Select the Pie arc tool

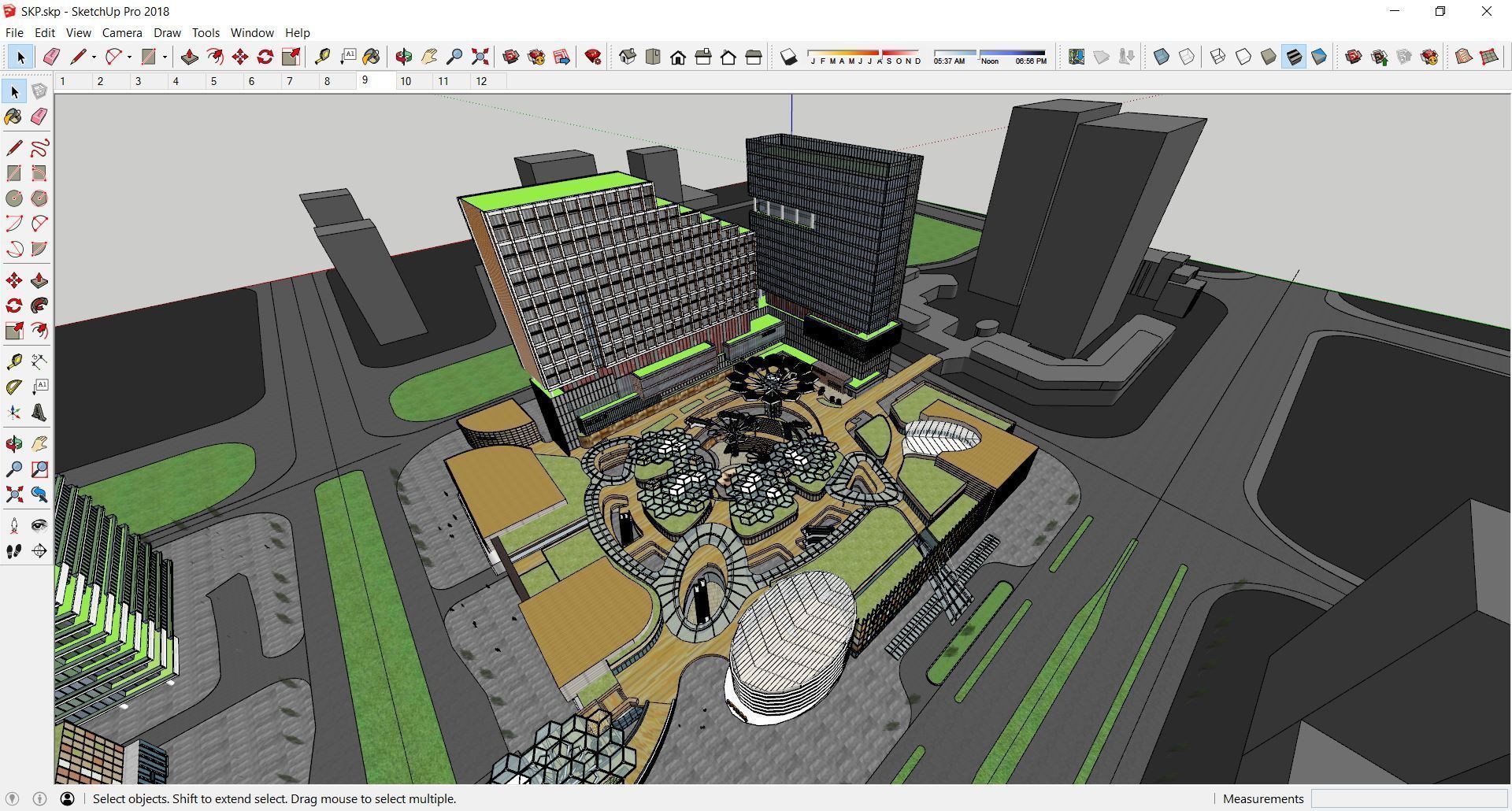point(39,249)
